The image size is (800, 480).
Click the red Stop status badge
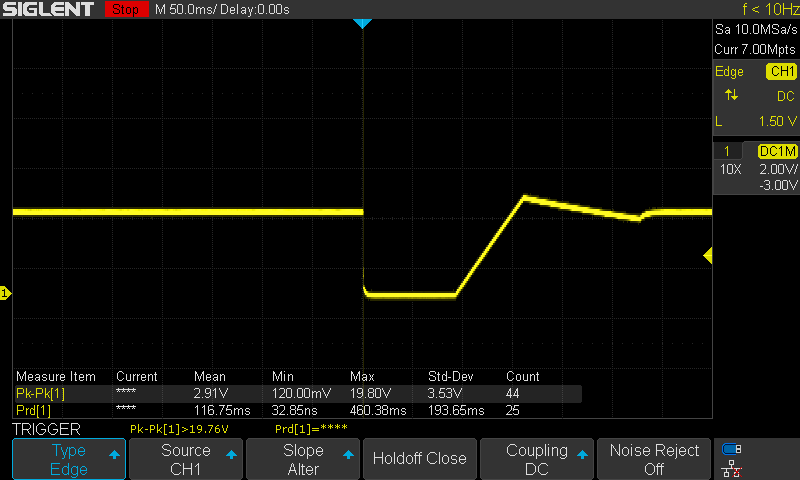(x=125, y=9)
